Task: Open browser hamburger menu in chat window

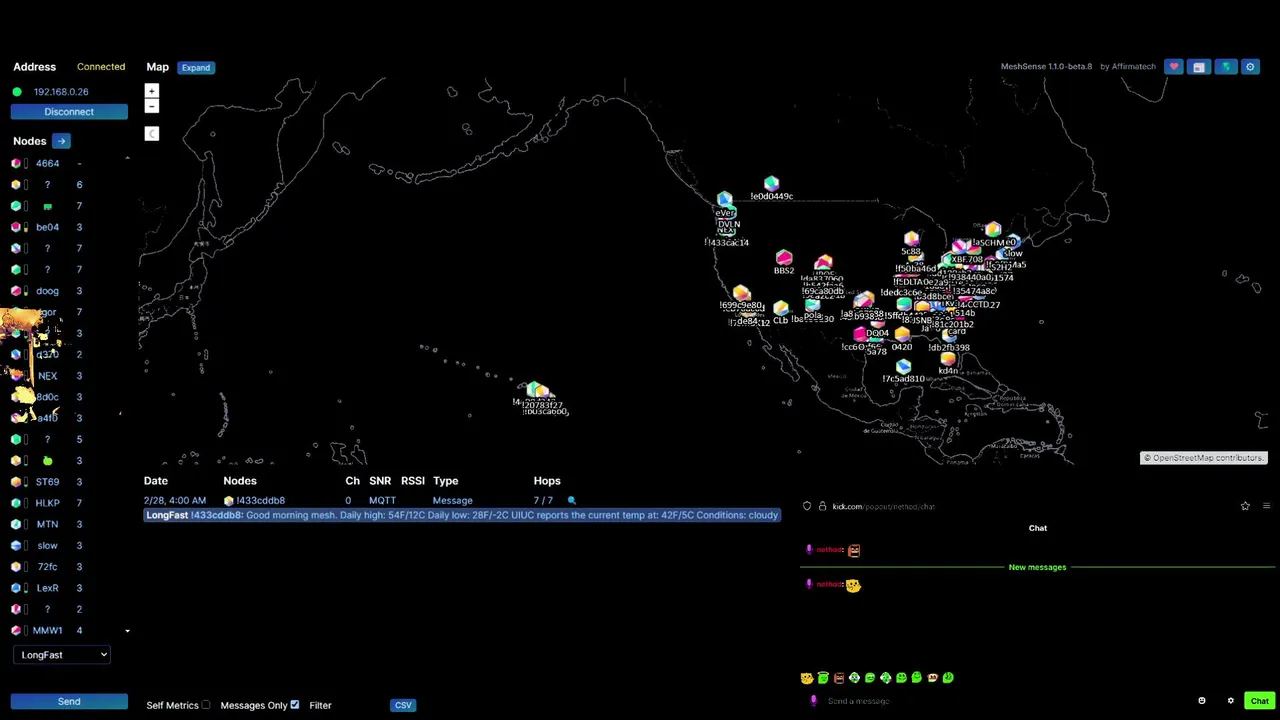Action: [1266, 506]
